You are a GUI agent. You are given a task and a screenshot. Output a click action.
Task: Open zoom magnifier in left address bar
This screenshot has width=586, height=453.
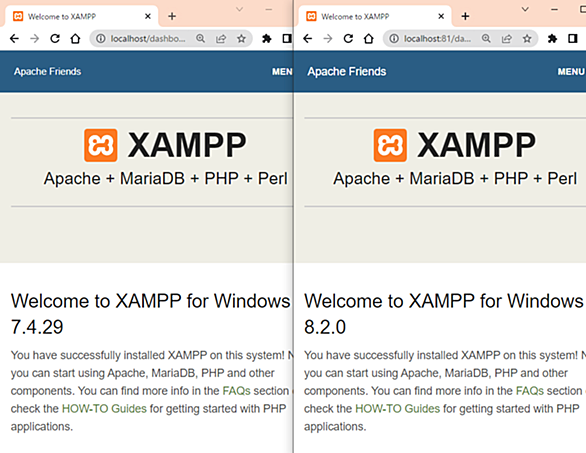[x=201, y=38]
